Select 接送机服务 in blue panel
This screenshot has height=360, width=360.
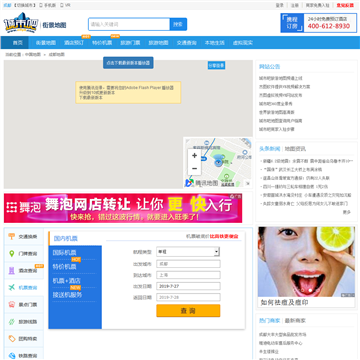[x=67, y=295]
